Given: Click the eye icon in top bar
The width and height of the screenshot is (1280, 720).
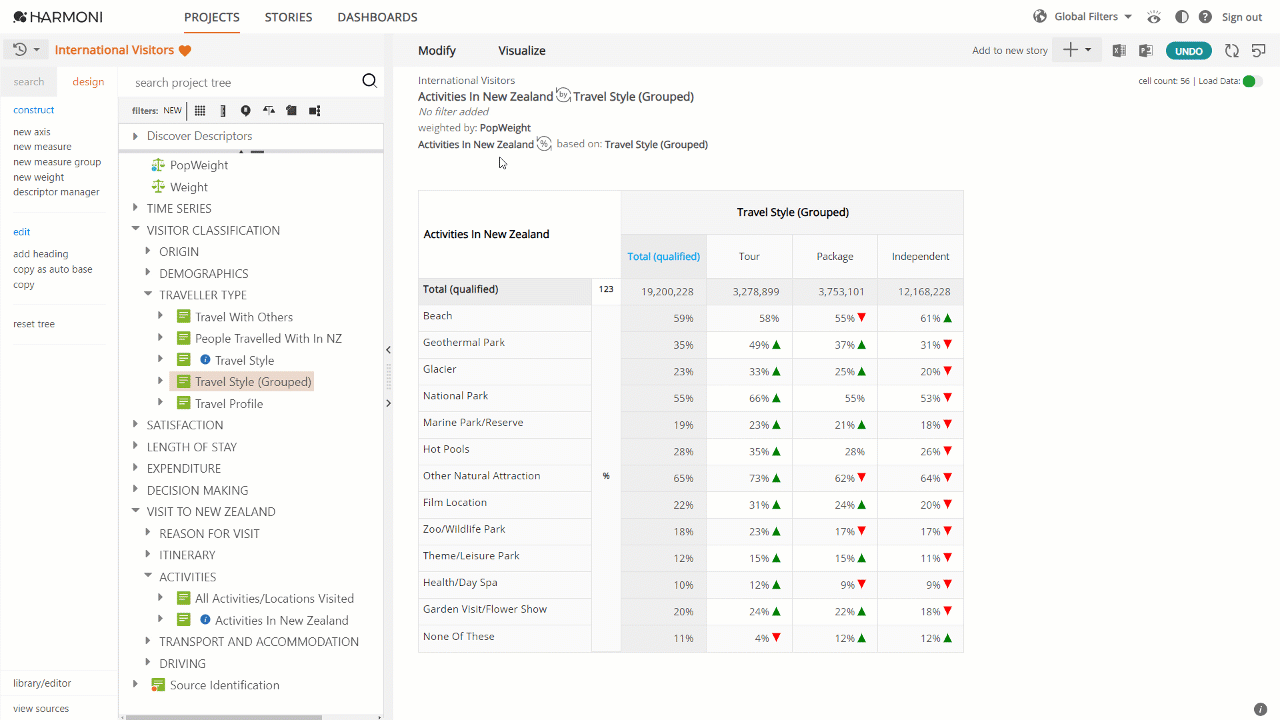Looking at the screenshot, I should (1154, 17).
